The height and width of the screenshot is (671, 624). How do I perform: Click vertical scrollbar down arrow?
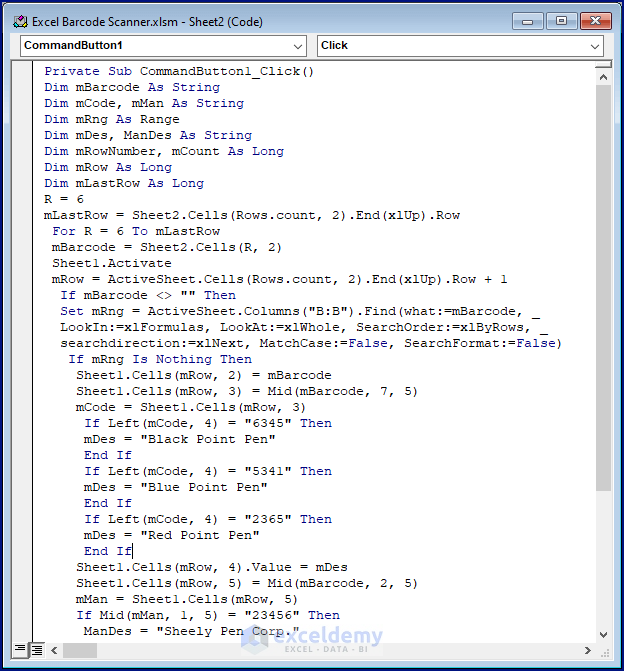click(603, 635)
